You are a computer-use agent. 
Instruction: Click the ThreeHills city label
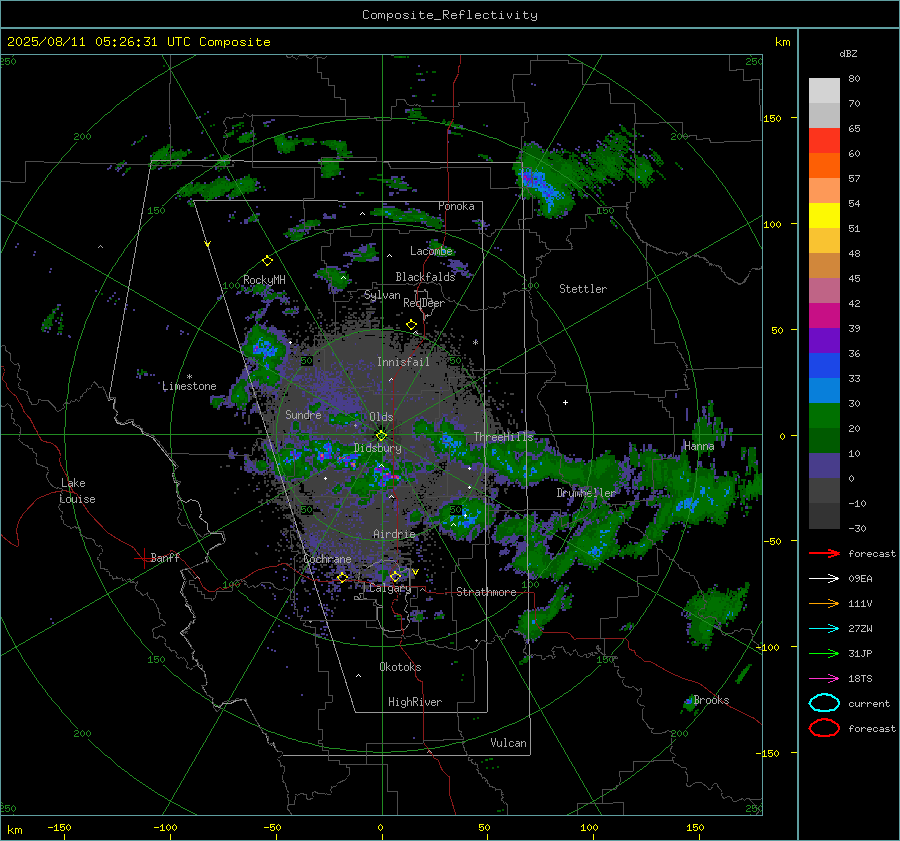pos(503,437)
